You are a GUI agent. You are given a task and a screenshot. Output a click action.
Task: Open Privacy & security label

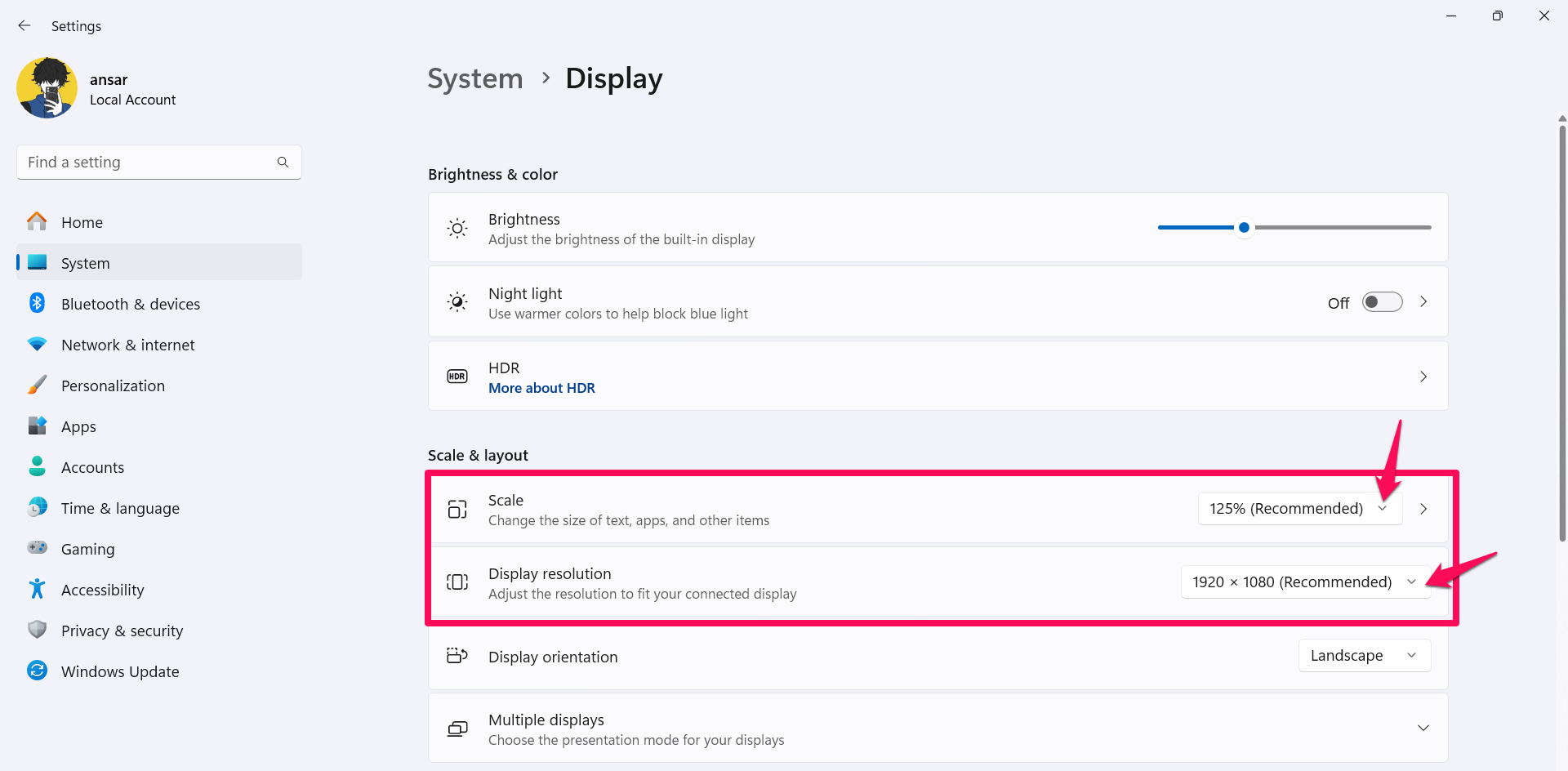point(122,631)
